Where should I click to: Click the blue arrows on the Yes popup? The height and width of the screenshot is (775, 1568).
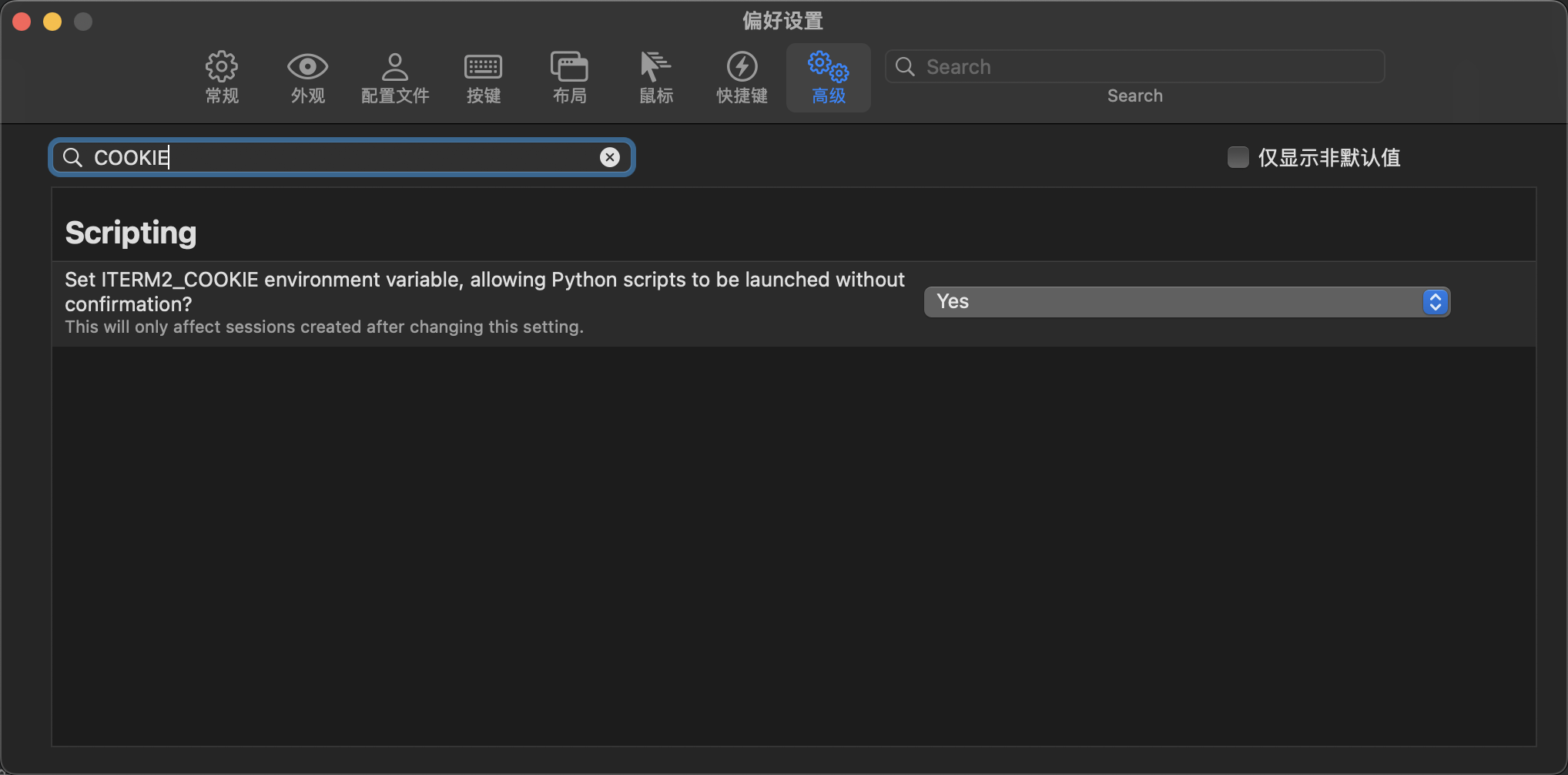1435,302
